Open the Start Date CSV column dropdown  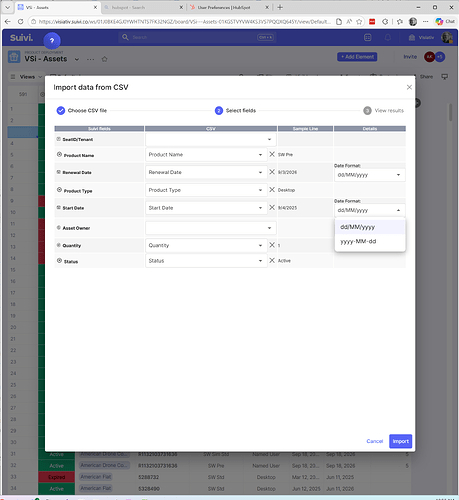(x=206, y=208)
